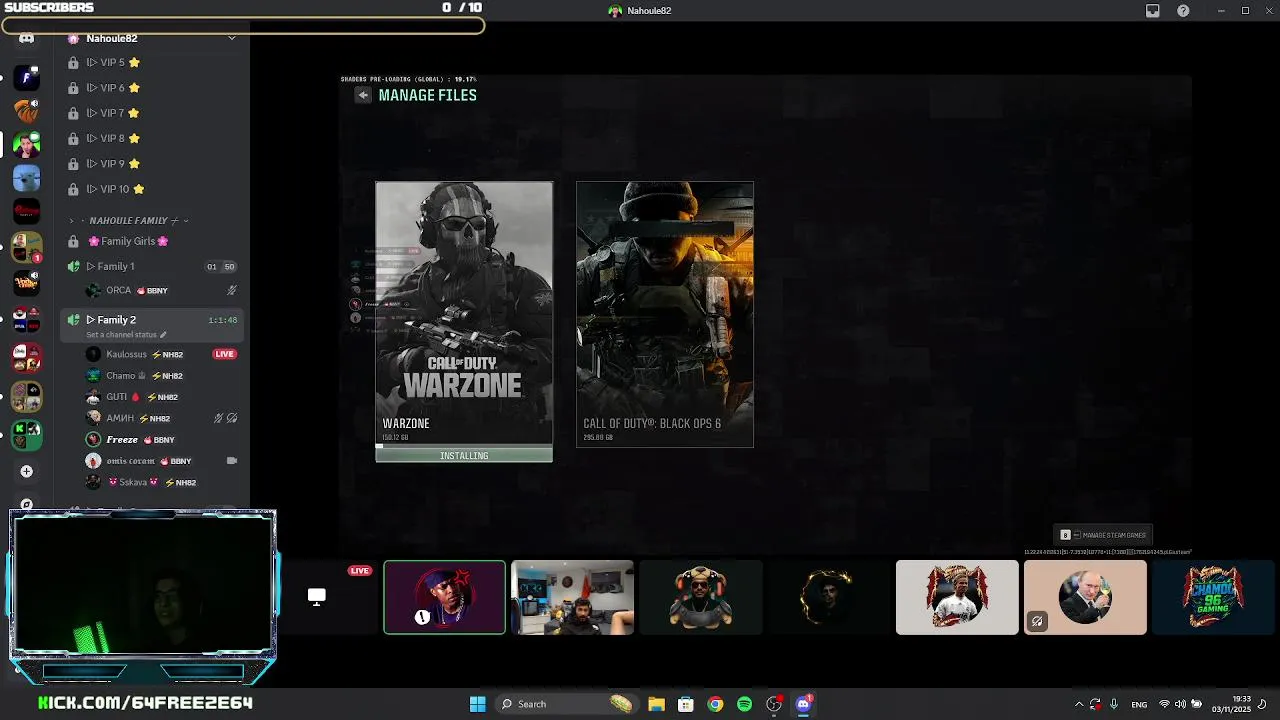This screenshot has height=720, width=1280.
Task: Select the footballer avatar participant tile
Action: [957, 597]
